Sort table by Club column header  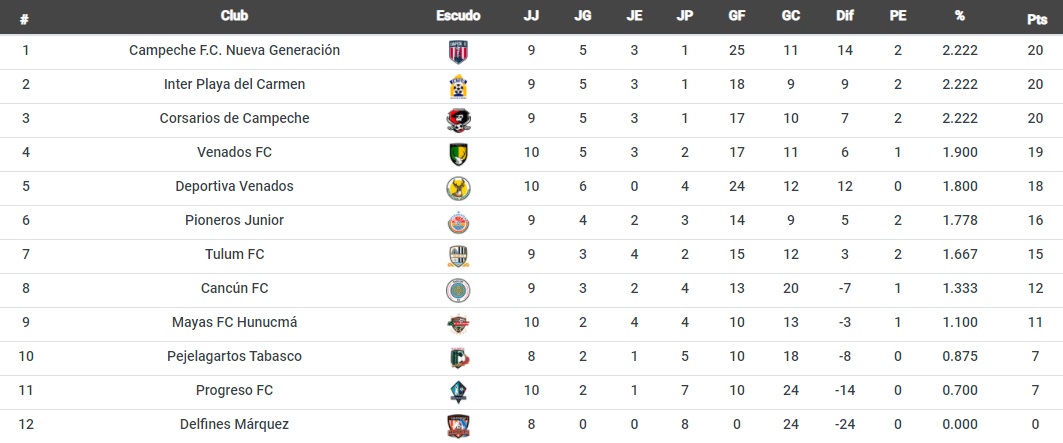[234, 16]
